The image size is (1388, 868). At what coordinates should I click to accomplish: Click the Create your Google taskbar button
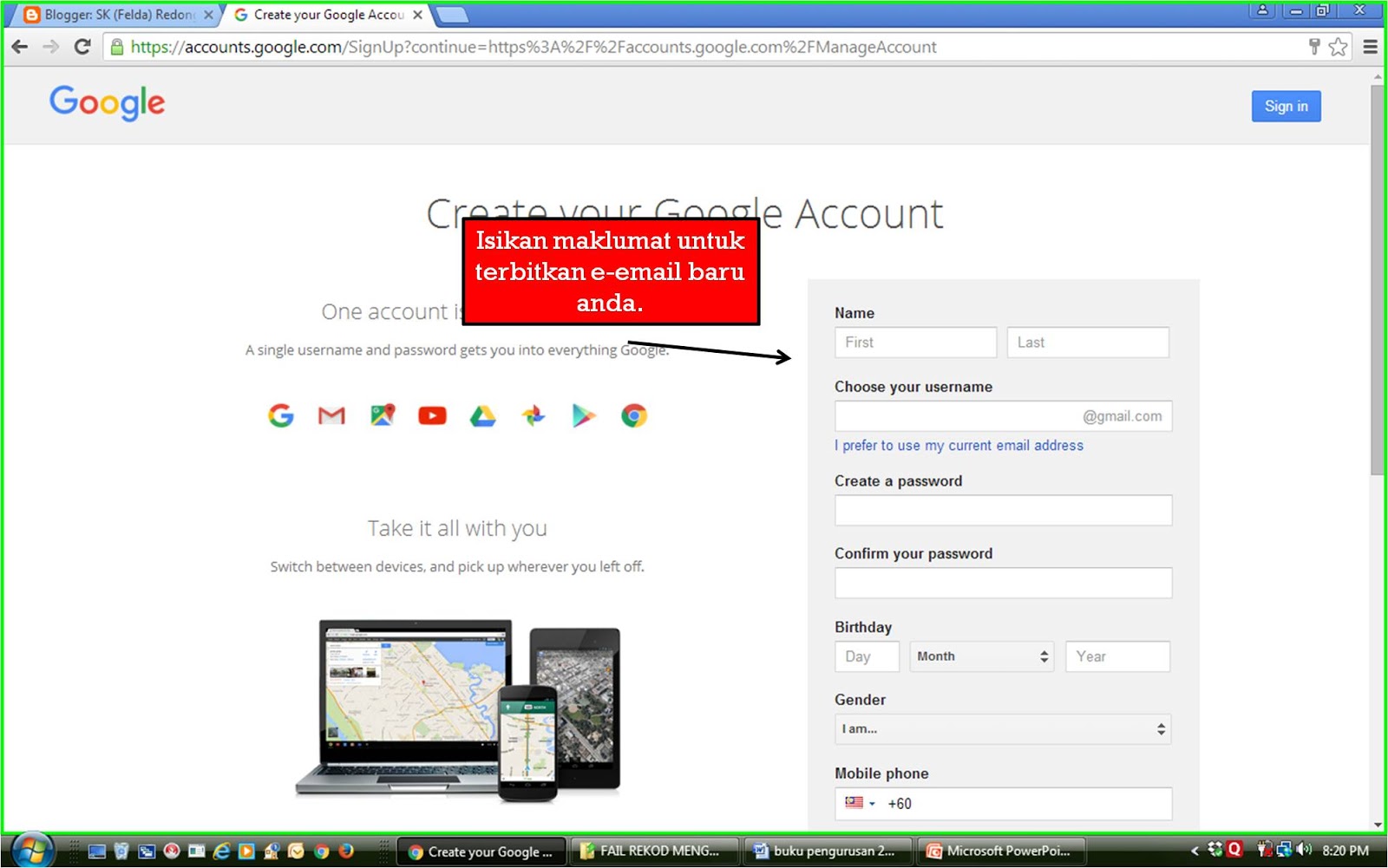[x=481, y=851]
